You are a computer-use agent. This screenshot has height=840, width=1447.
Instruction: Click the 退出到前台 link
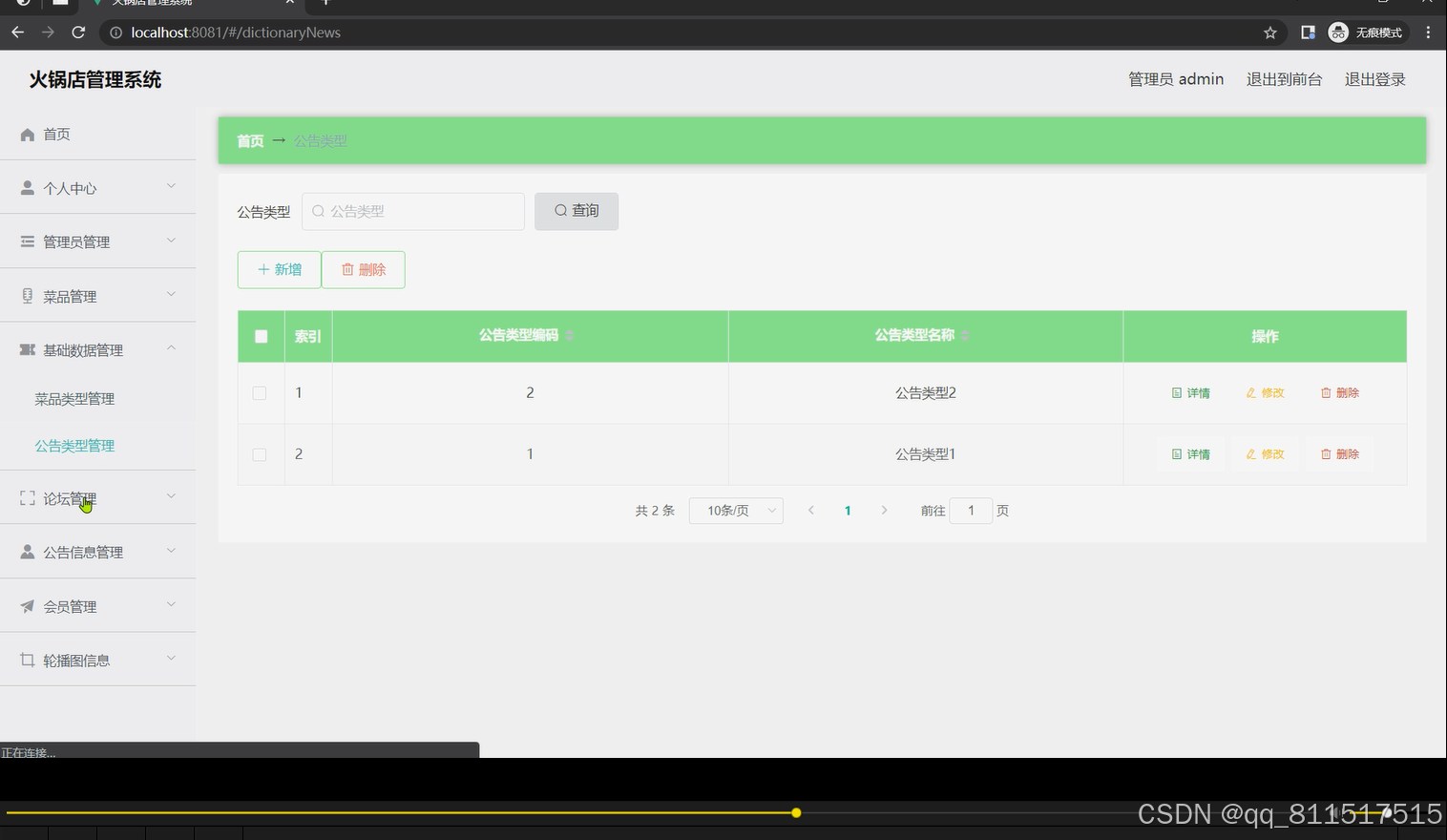coord(1284,79)
